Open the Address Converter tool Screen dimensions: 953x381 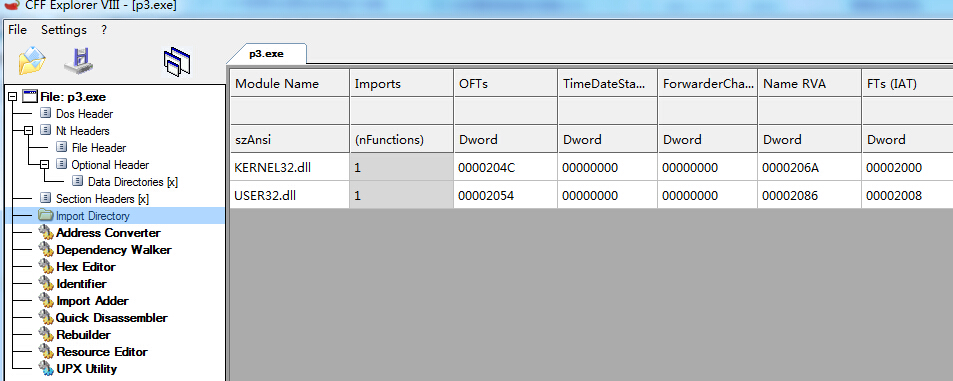108,233
